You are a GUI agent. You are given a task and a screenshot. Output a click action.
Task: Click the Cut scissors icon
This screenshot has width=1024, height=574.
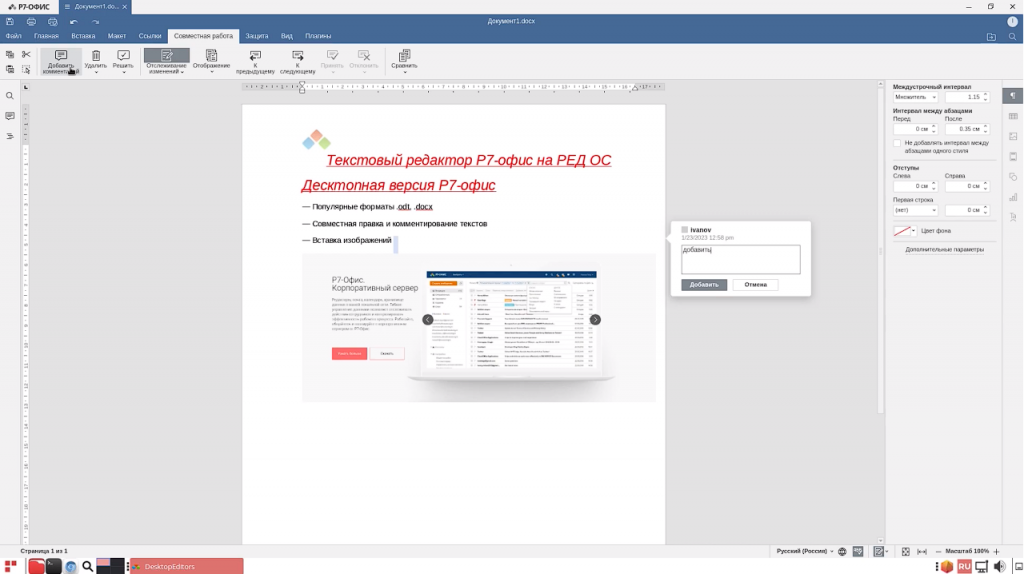[26, 55]
